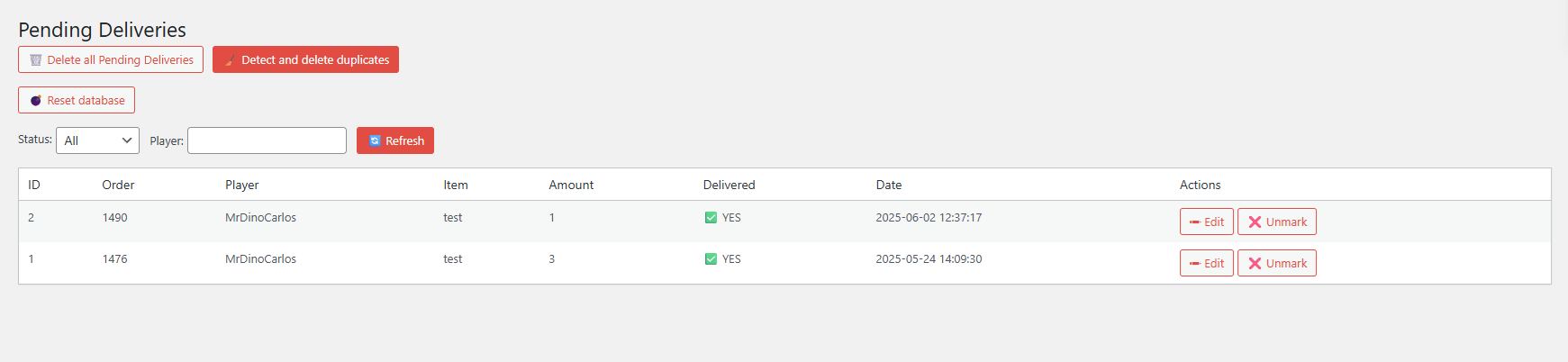Click minus icon on Edit for order 1476
Screen dimensions: 1568x362
pyautogui.click(x=1195, y=264)
